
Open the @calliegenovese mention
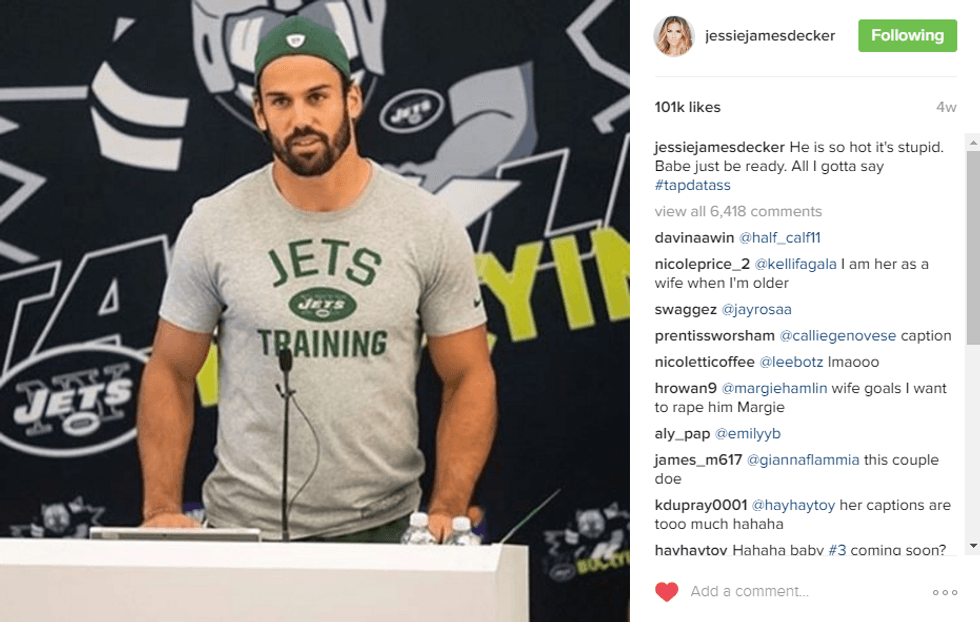point(838,336)
